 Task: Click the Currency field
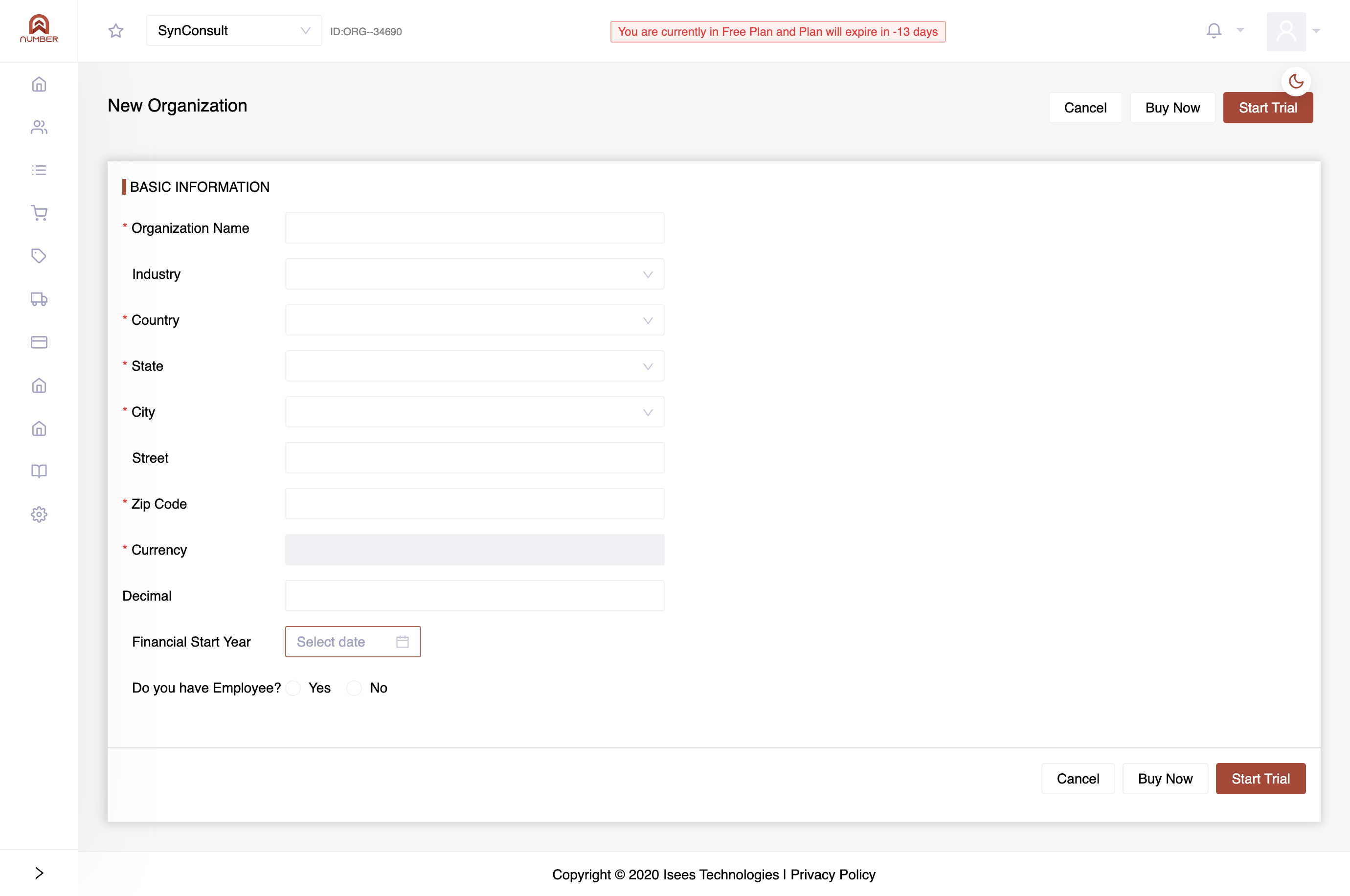click(x=475, y=550)
